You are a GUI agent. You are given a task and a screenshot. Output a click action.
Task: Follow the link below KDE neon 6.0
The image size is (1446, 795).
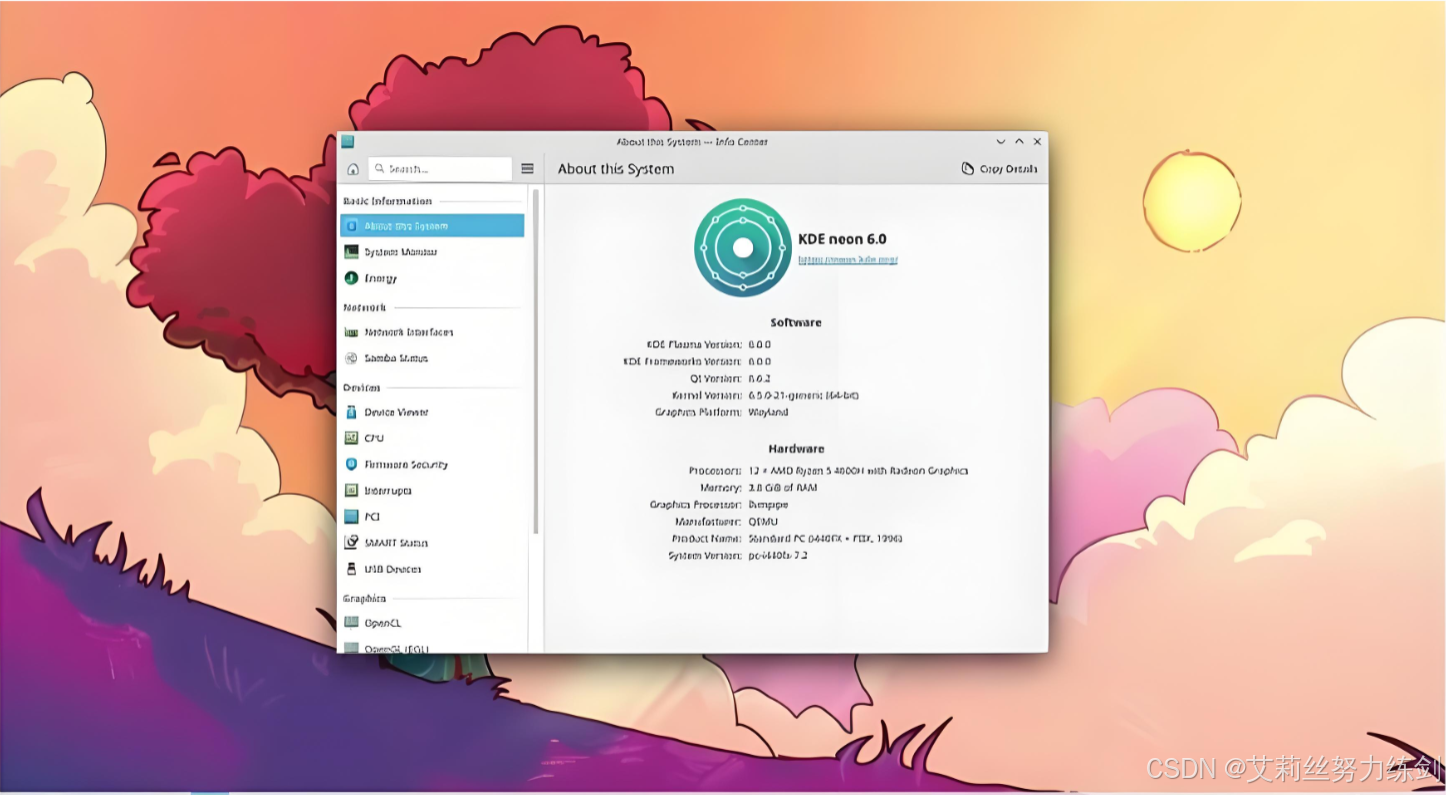(x=847, y=259)
